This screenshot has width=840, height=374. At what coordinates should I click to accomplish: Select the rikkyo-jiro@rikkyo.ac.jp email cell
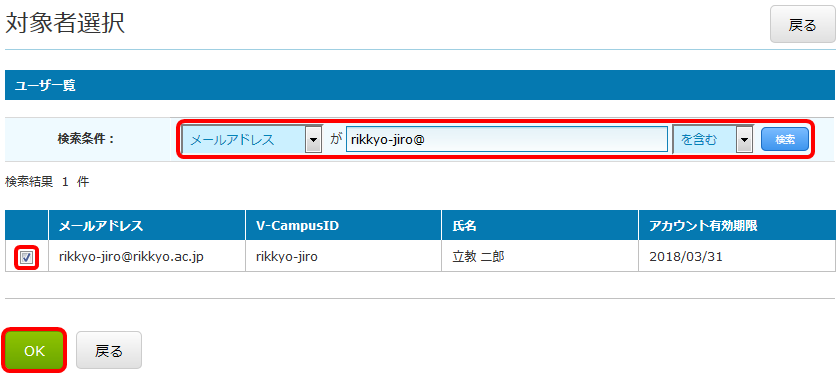pos(147,257)
